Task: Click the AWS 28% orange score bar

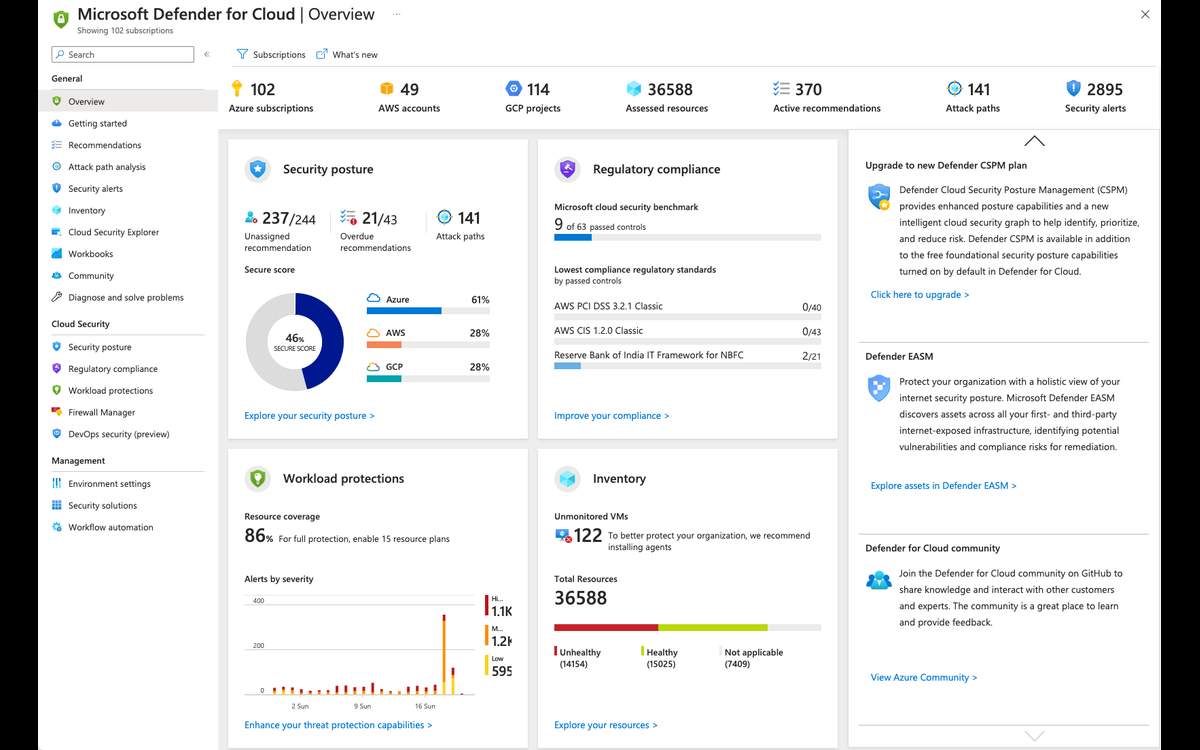Action: [428, 344]
